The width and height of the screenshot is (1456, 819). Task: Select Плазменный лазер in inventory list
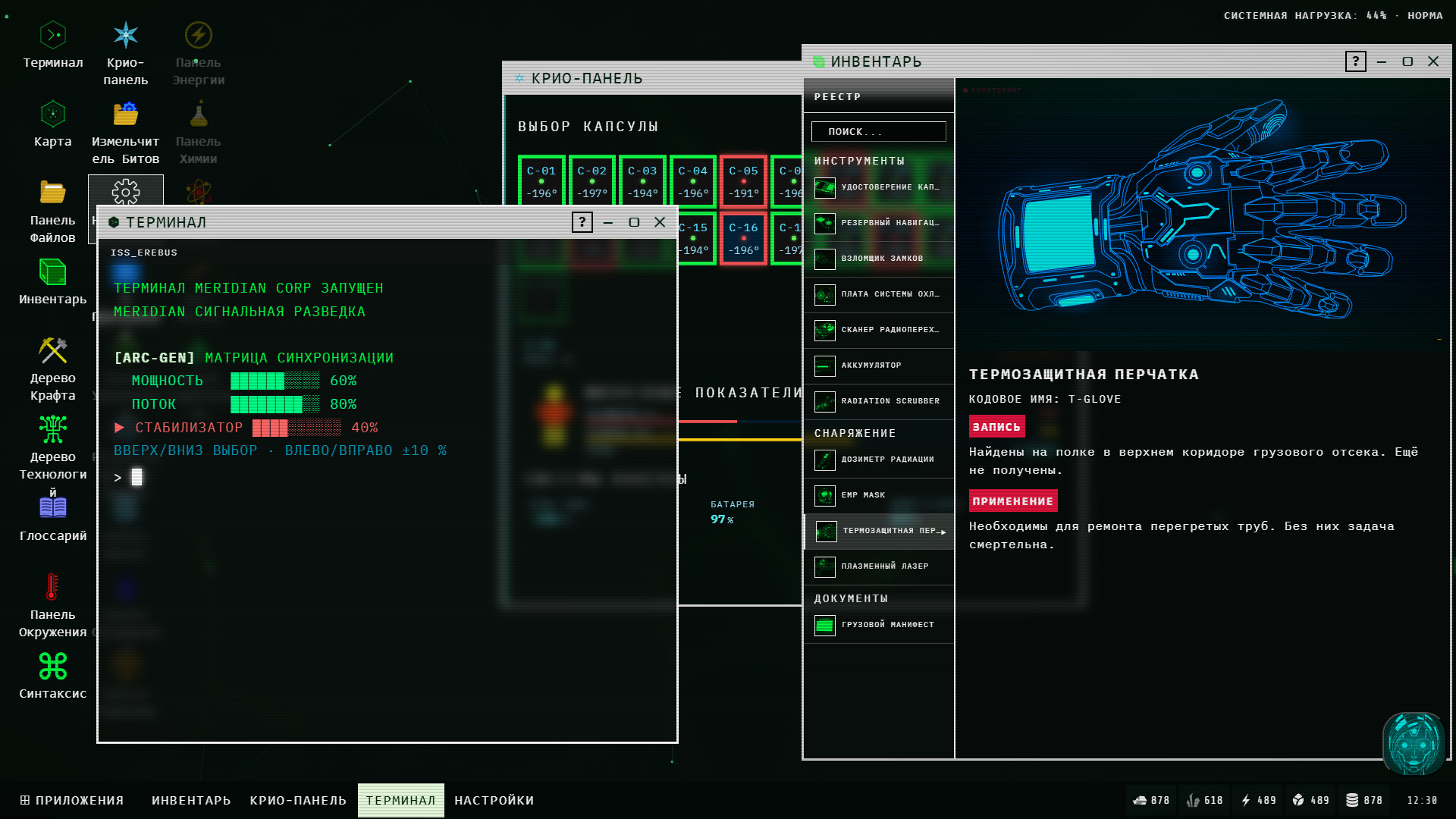878,566
